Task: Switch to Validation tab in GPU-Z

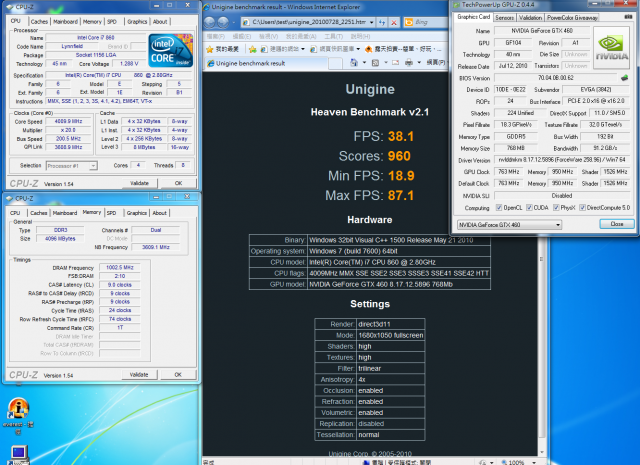Action: pyautogui.click(x=531, y=18)
